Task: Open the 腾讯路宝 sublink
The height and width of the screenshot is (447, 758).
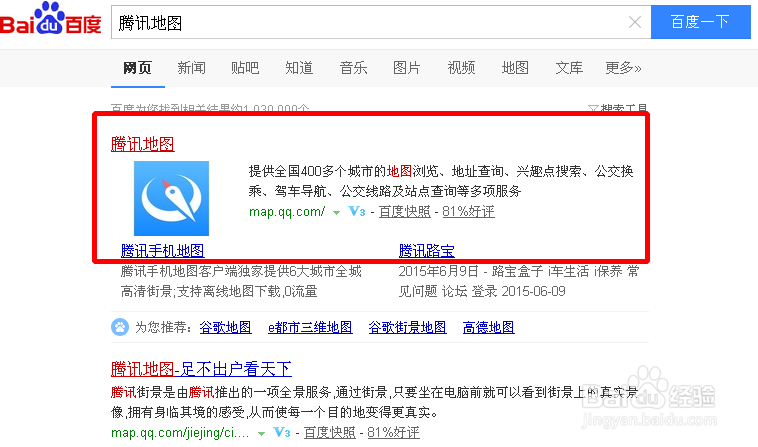Action: tap(426, 251)
